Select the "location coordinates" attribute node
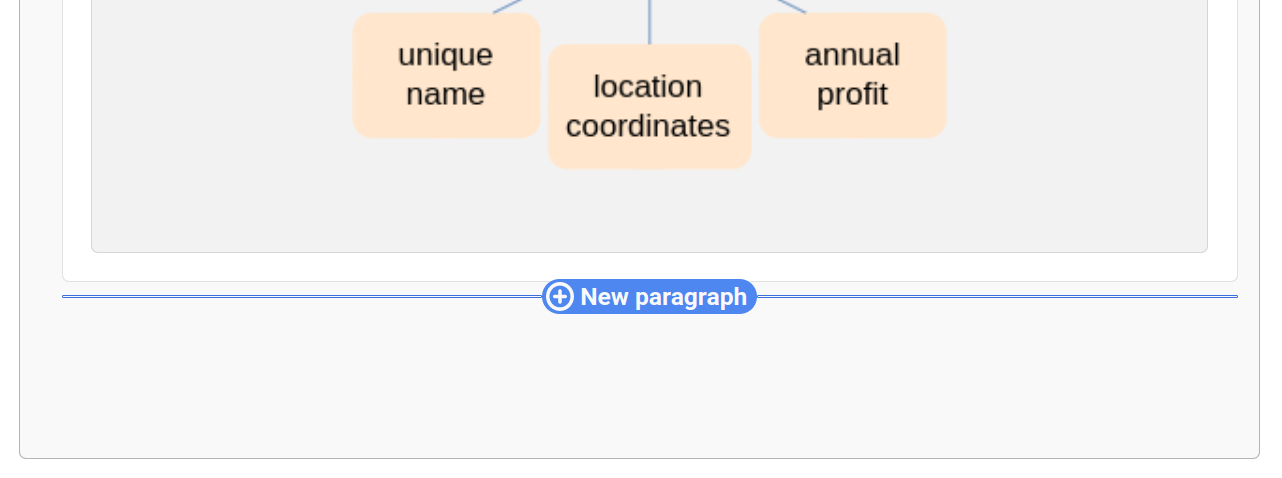The height and width of the screenshot is (478, 1282). point(649,107)
